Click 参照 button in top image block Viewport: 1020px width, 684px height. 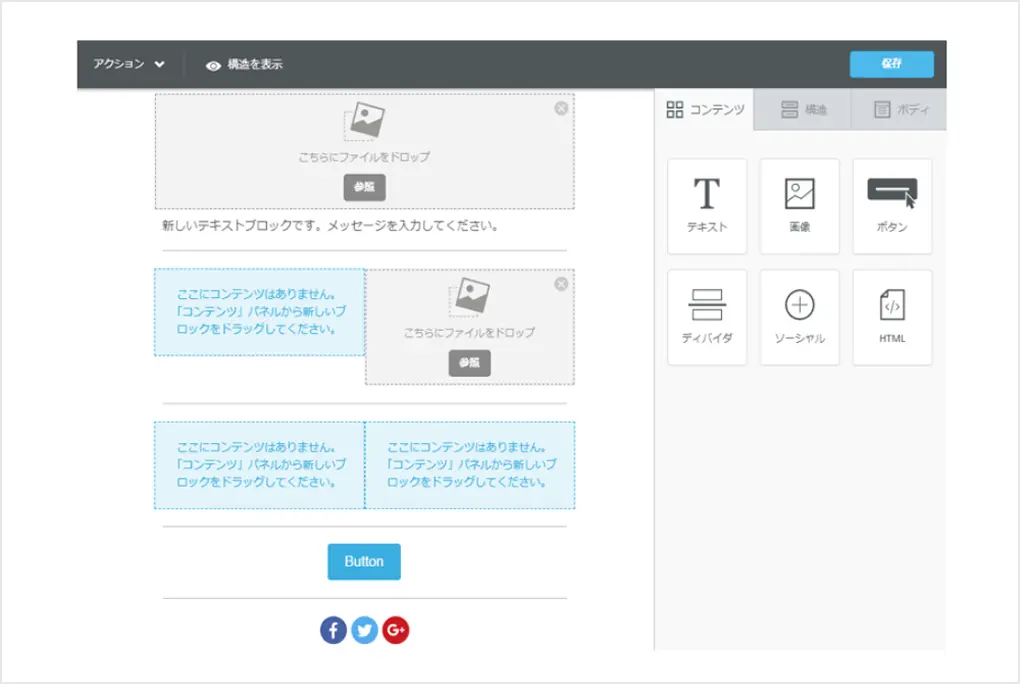point(364,187)
